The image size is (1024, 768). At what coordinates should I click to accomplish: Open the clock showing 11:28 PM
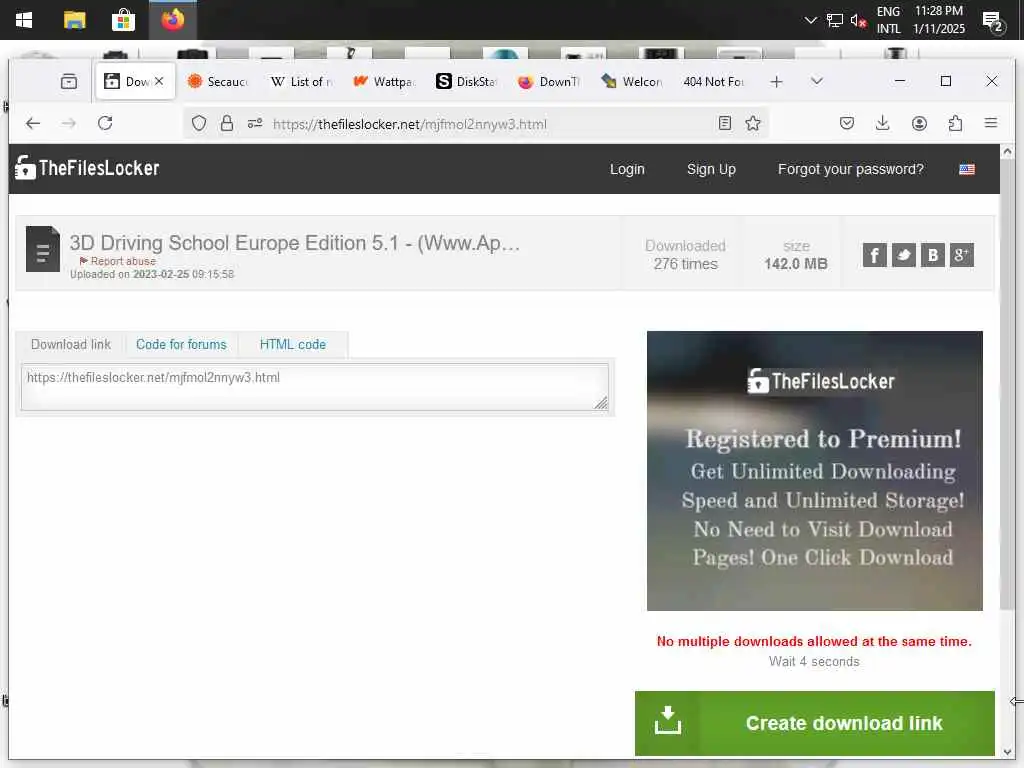(x=938, y=20)
